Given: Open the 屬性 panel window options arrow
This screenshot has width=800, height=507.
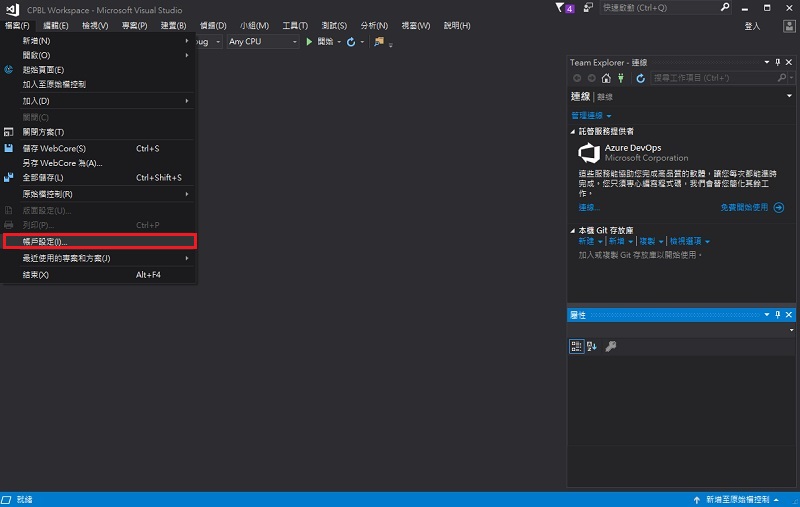Looking at the screenshot, I should 767,315.
